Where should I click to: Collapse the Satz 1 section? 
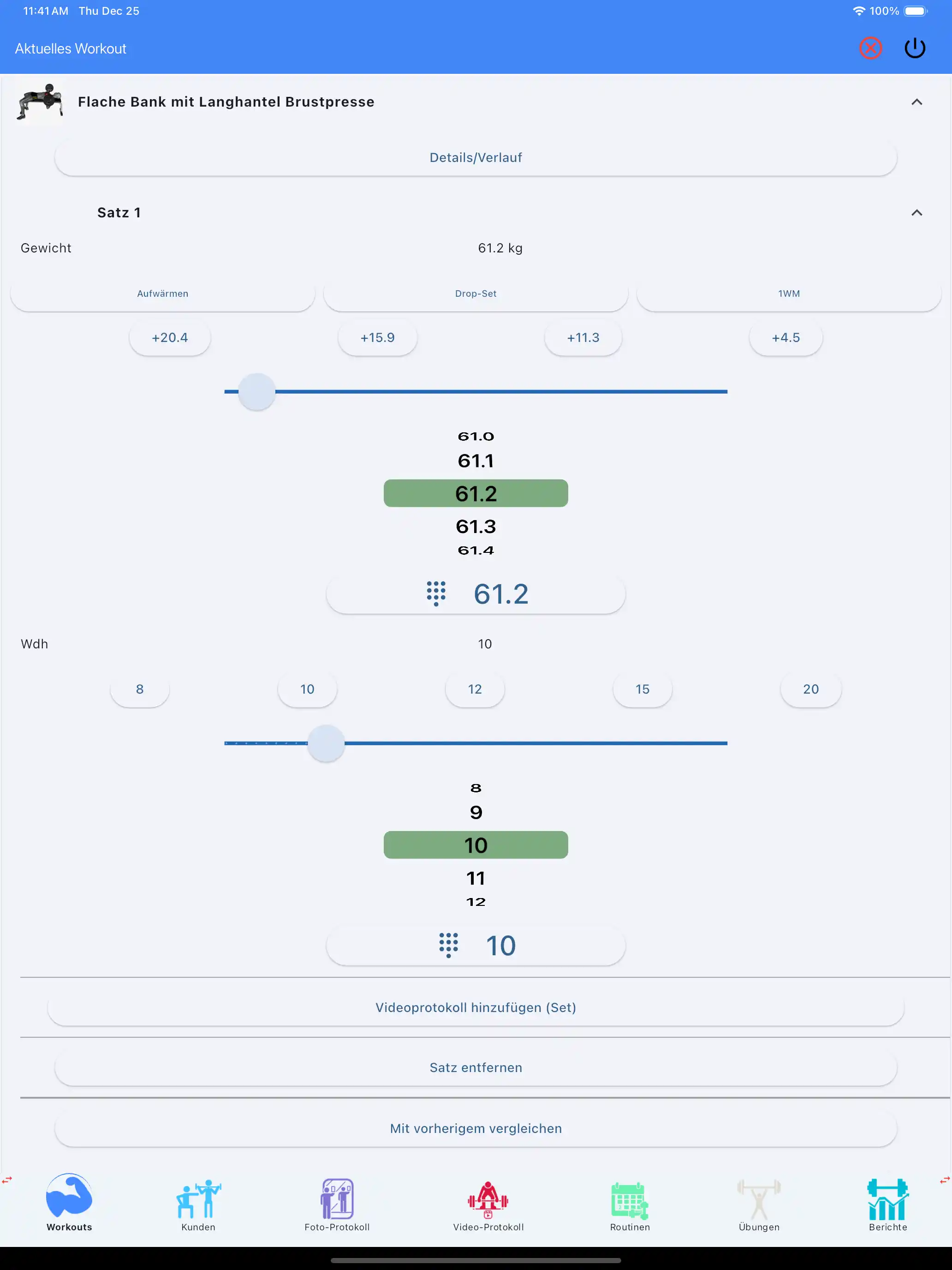(916, 213)
